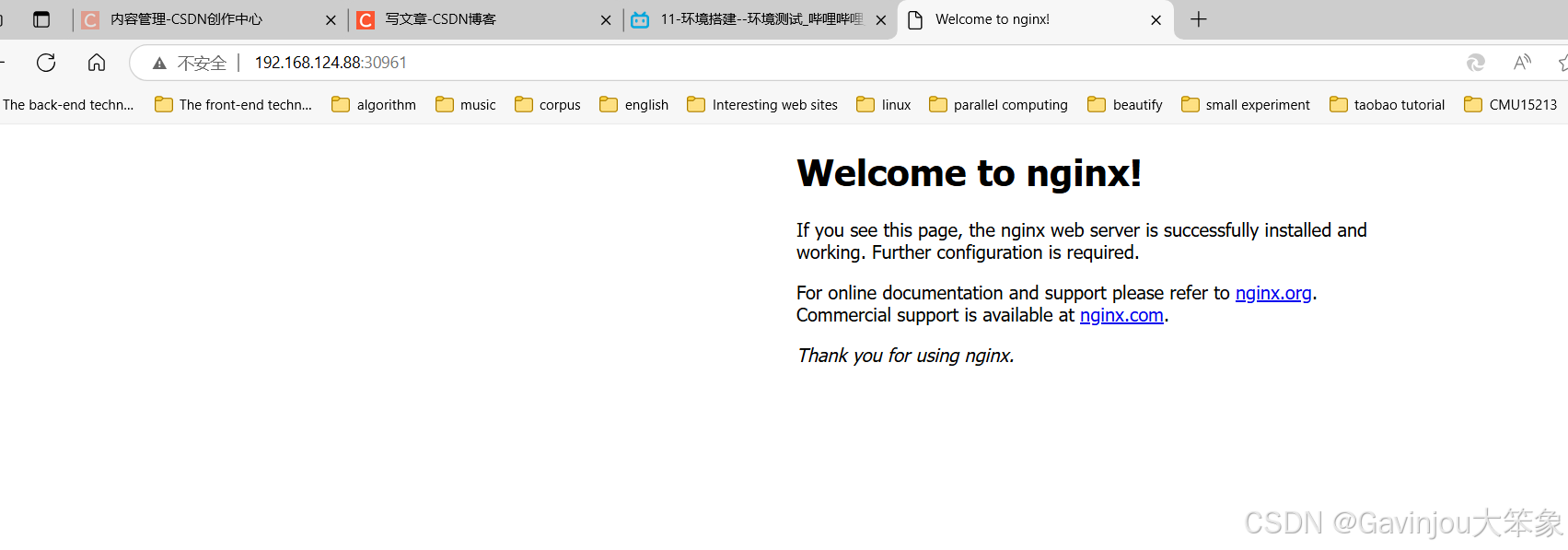1568x550 pixels.
Task: Open the Interesting web sites bookmark folder
Action: (762, 105)
